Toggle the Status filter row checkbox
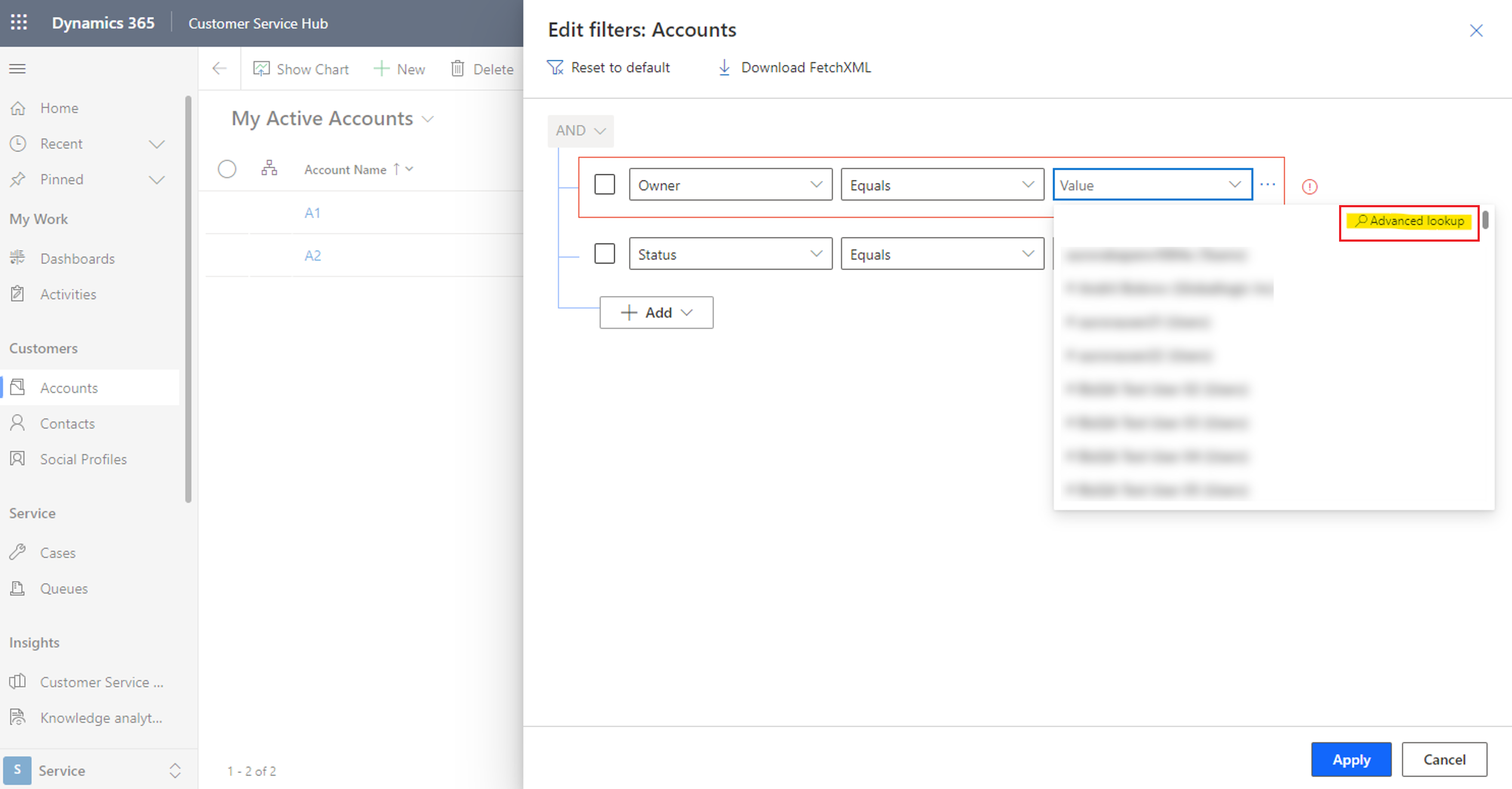Viewport: 1512px width, 789px height. pyautogui.click(x=604, y=254)
